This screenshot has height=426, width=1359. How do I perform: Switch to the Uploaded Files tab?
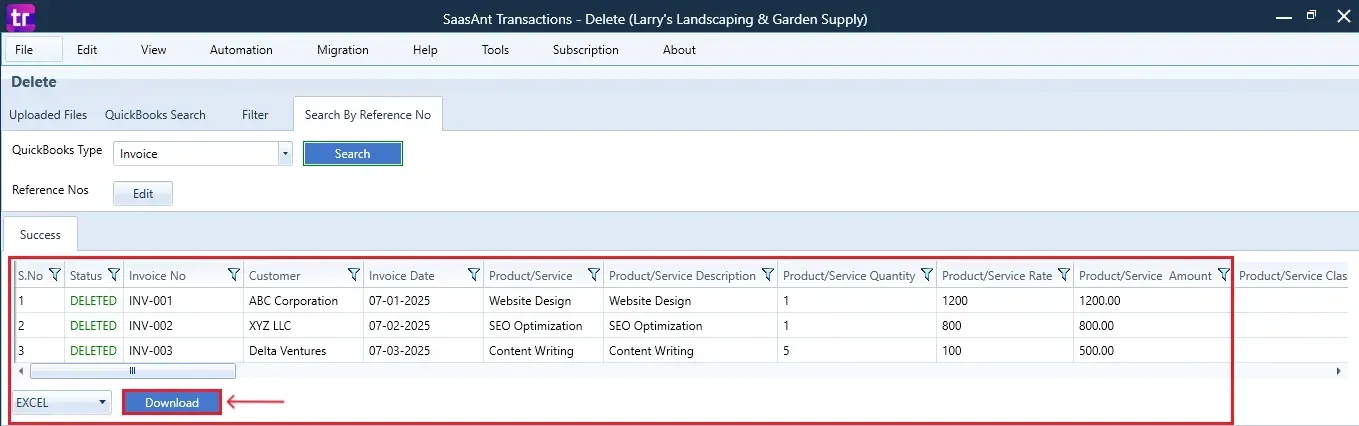coord(48,115)
